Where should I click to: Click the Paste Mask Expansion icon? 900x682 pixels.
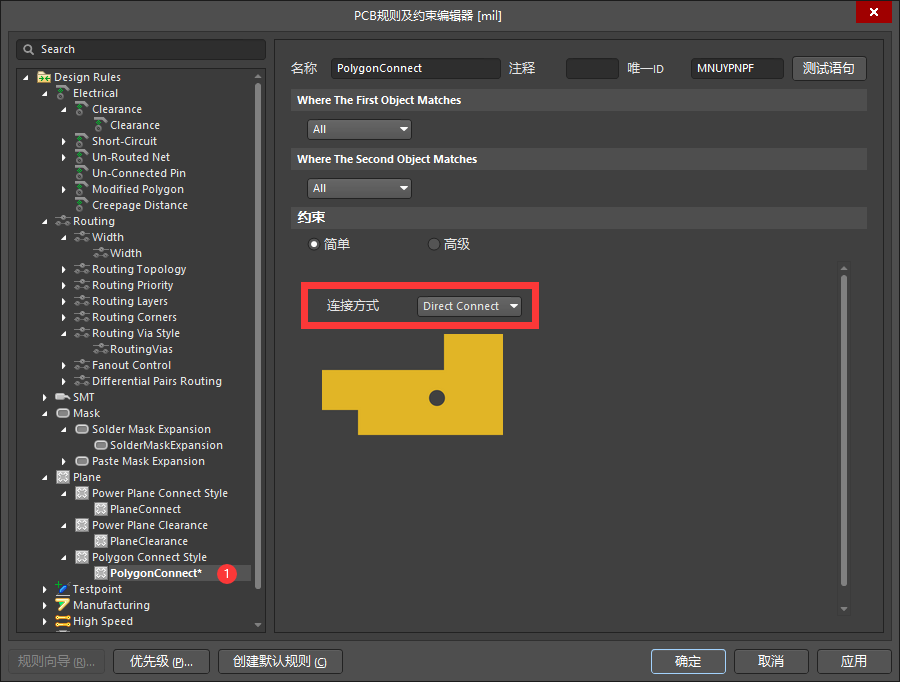(82, 461)
